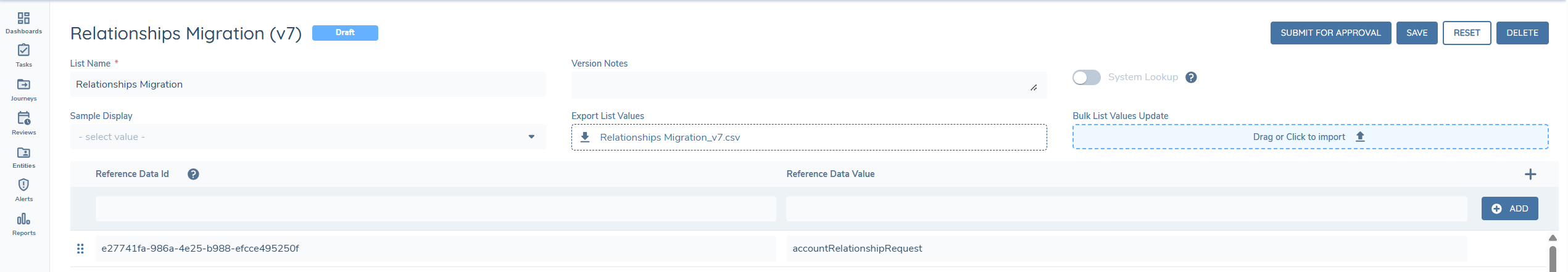Screen dimensions: 1568x272
Task: Click the Reset button
Action: 1466,33
